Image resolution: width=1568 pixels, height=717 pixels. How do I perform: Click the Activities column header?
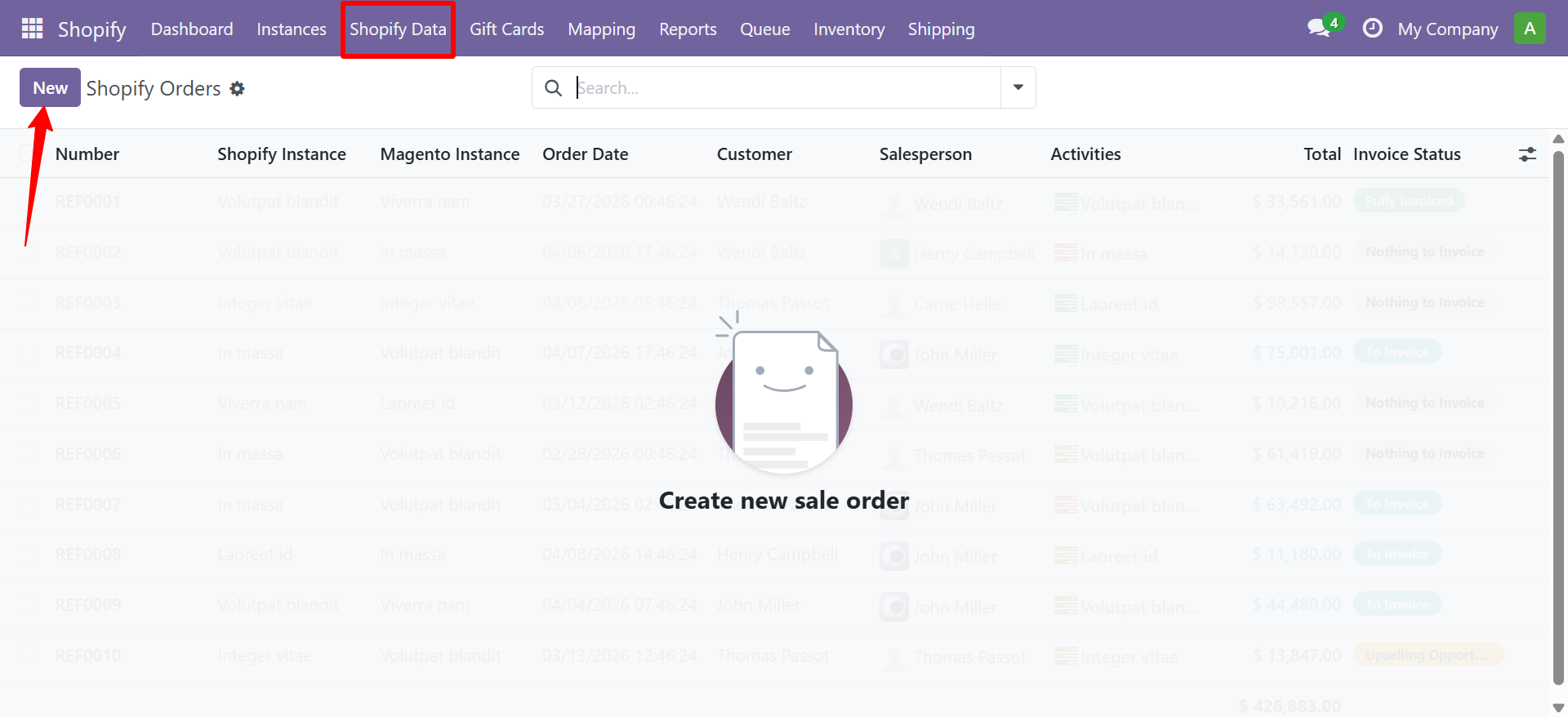(1085, 154)
